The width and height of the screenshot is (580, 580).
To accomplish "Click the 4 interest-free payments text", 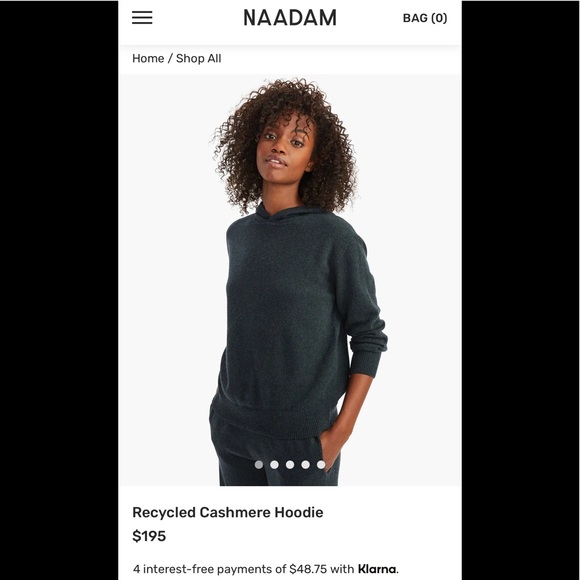I will (209, 569).
